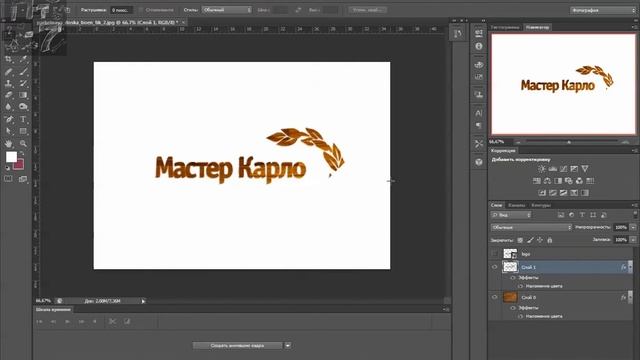
Task: Reset to default colors icon
Action: click(x=7, y=168)
